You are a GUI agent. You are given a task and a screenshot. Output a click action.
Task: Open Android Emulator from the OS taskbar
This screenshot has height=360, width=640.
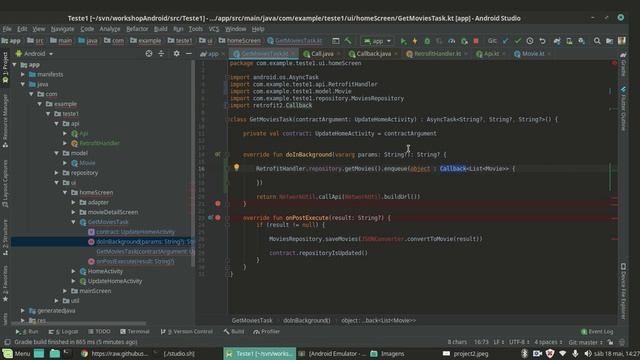coord(332,353)
